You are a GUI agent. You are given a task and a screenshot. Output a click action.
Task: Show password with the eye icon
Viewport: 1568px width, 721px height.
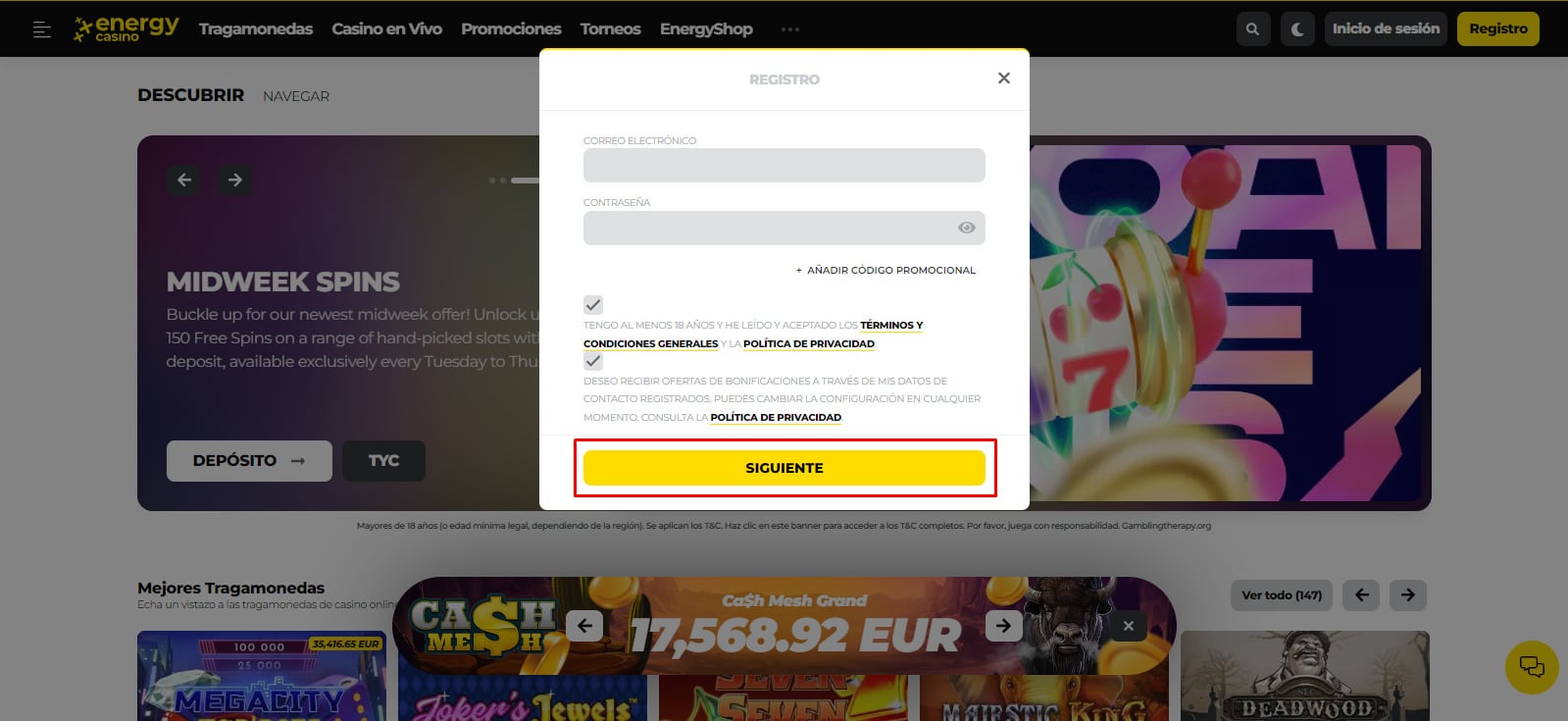[x=967, y=228]
